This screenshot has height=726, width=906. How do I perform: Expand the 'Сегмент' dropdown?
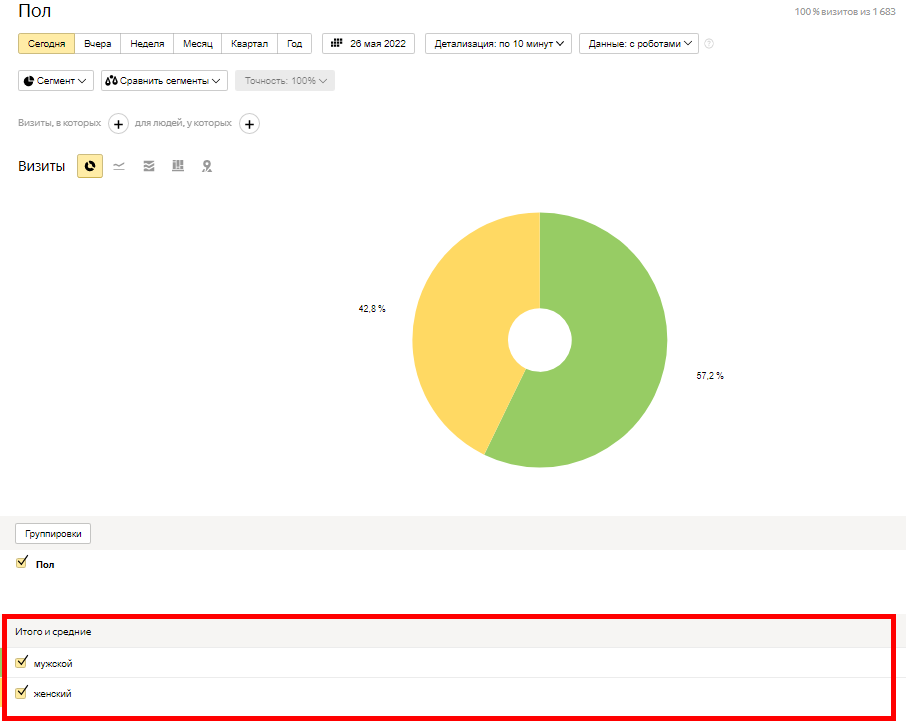[56, 80]
